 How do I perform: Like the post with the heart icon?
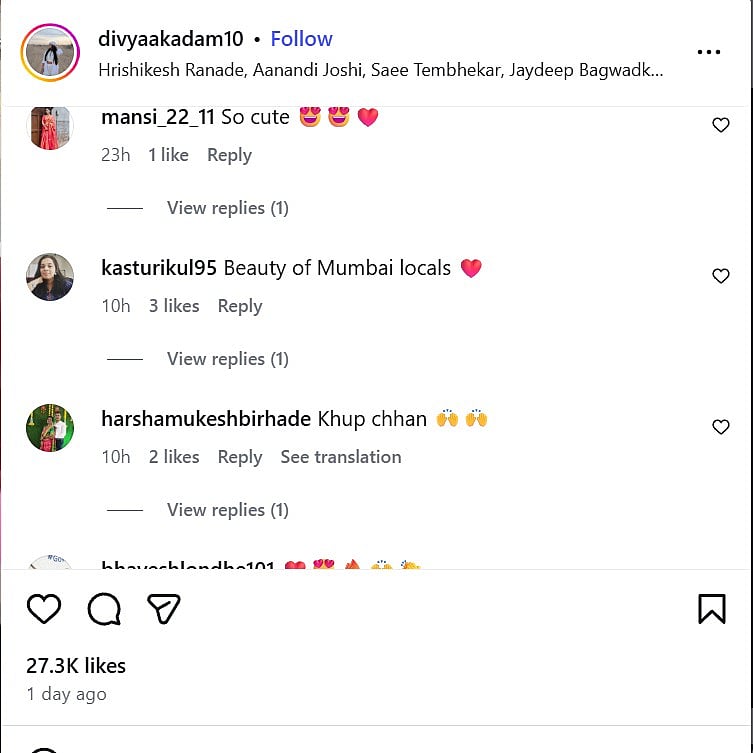click(44, 608)
